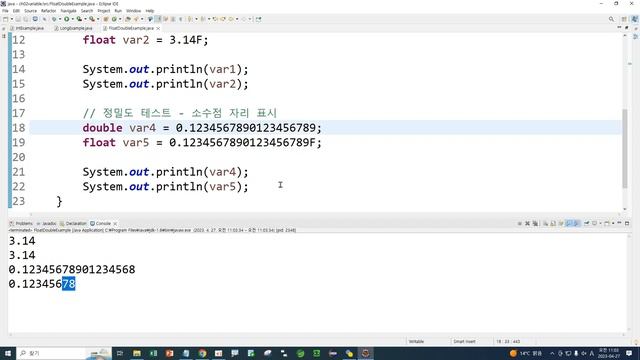Click console output 0.12345678901234568
Screen dimensions: 640x360
coord(72,269)
